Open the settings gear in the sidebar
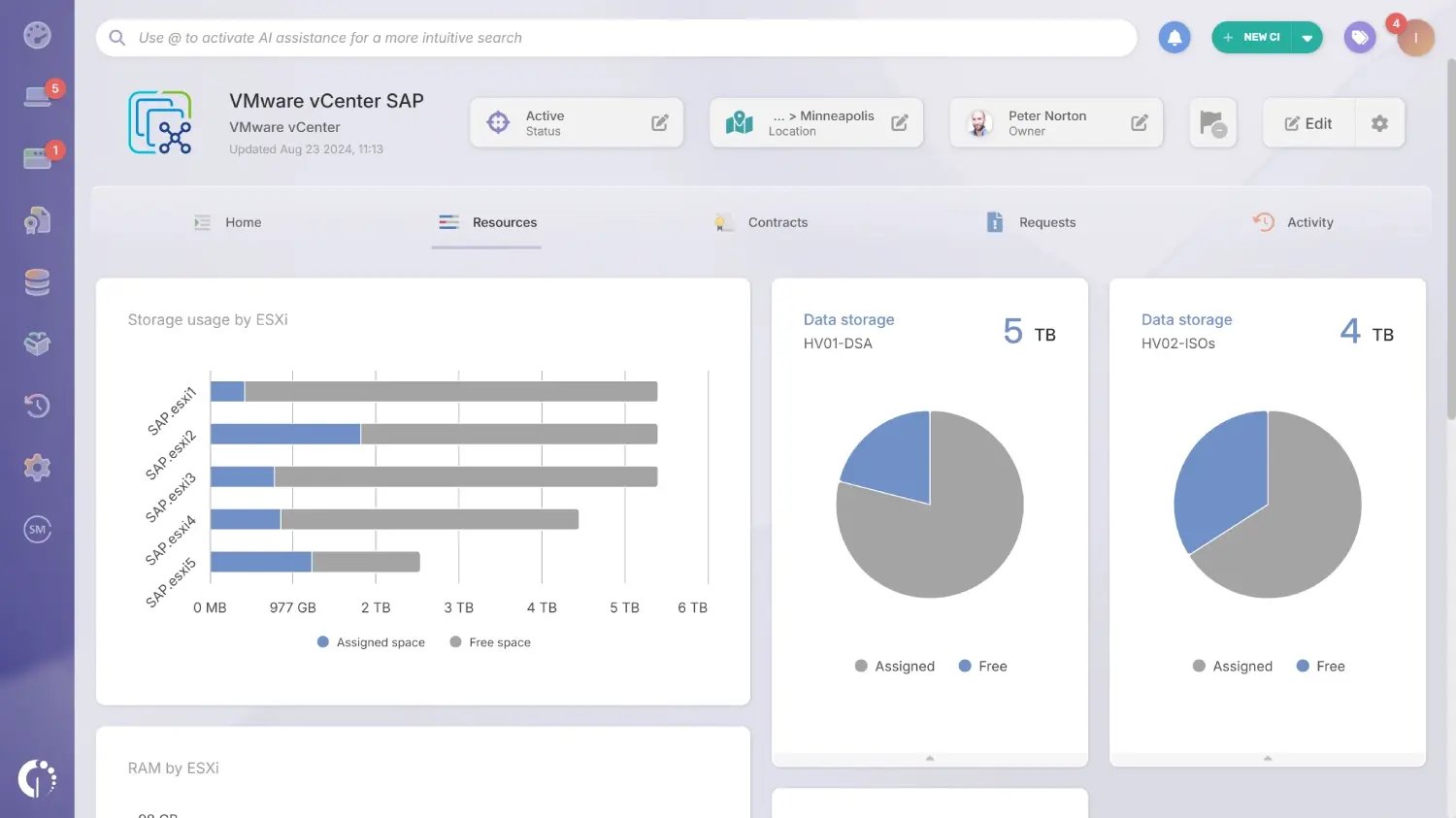Screen dimensions: 1456x818 coord(37,467)
